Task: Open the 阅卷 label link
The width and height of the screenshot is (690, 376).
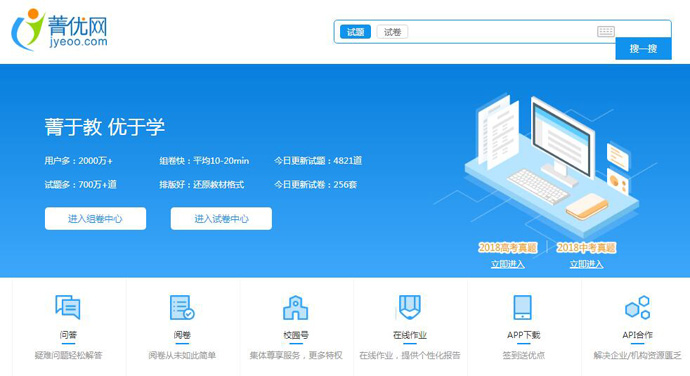Action: (x=182, y=335)
